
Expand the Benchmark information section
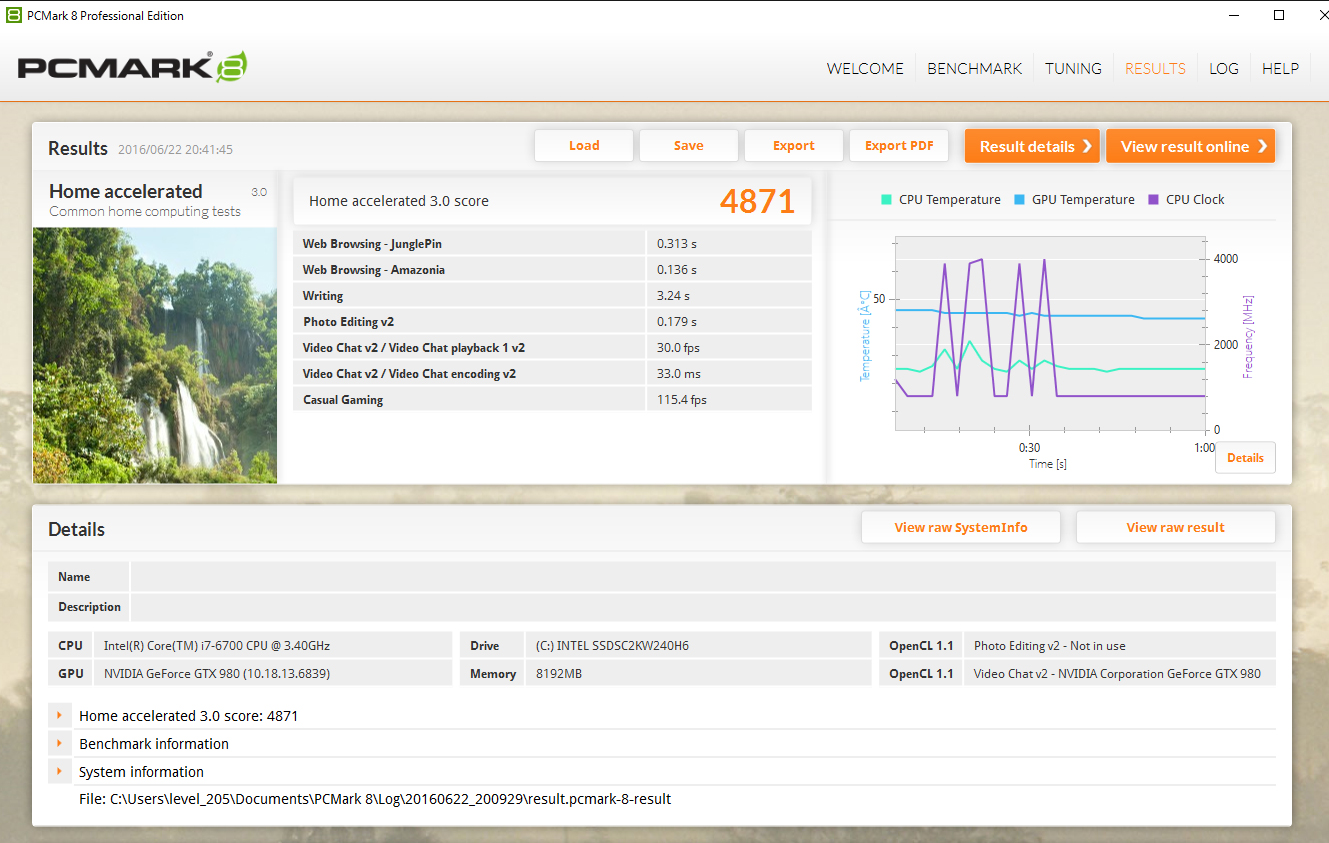[x=60, y=744]
